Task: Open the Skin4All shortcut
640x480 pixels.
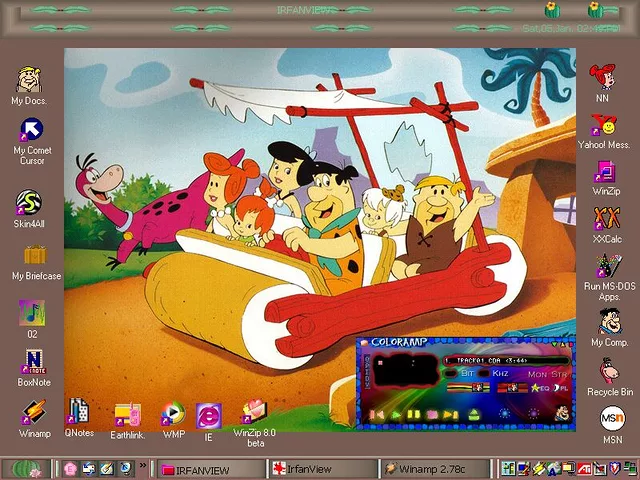Action: tap(29, 208)
